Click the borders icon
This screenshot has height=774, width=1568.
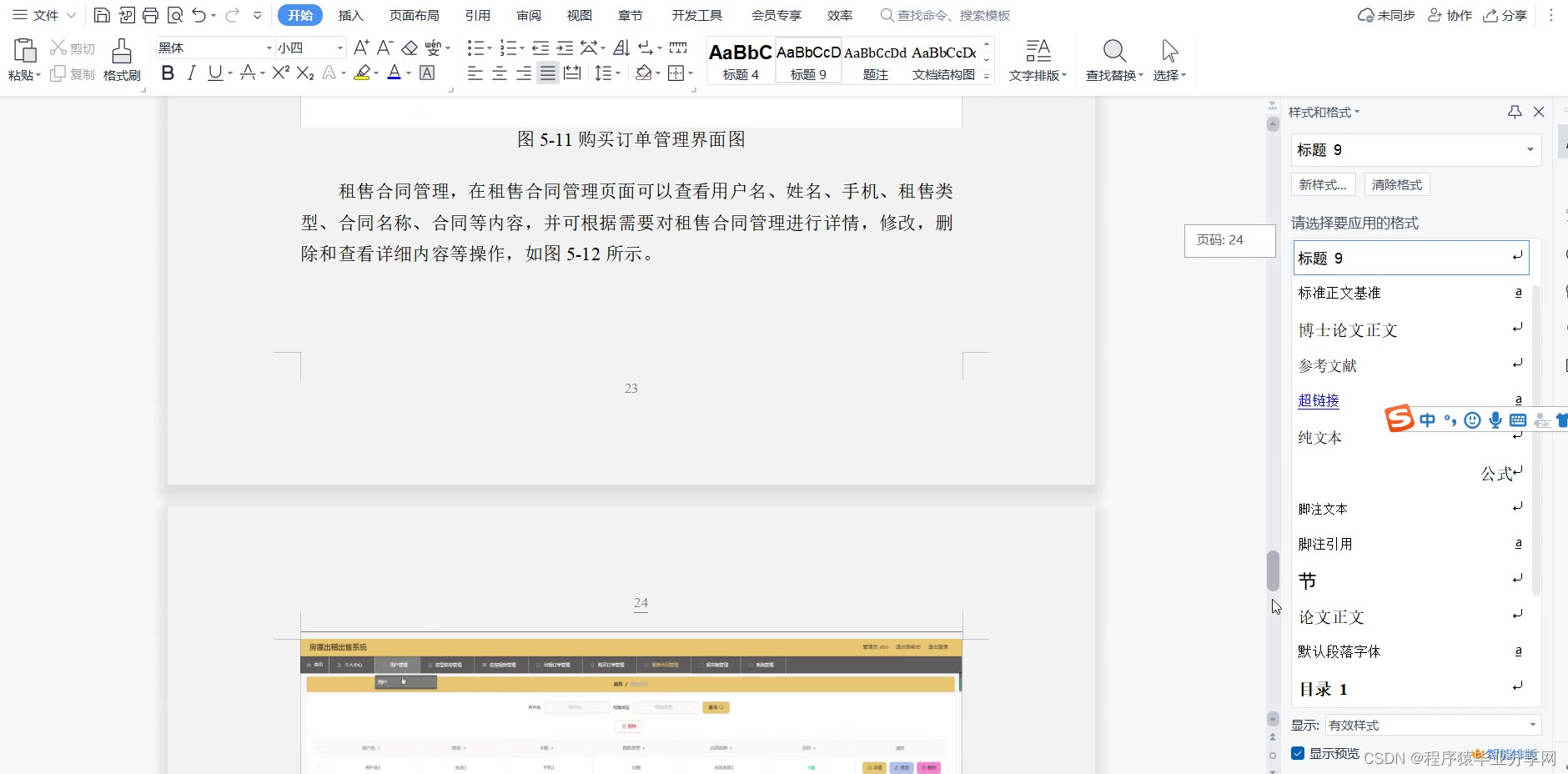(676, 73)
